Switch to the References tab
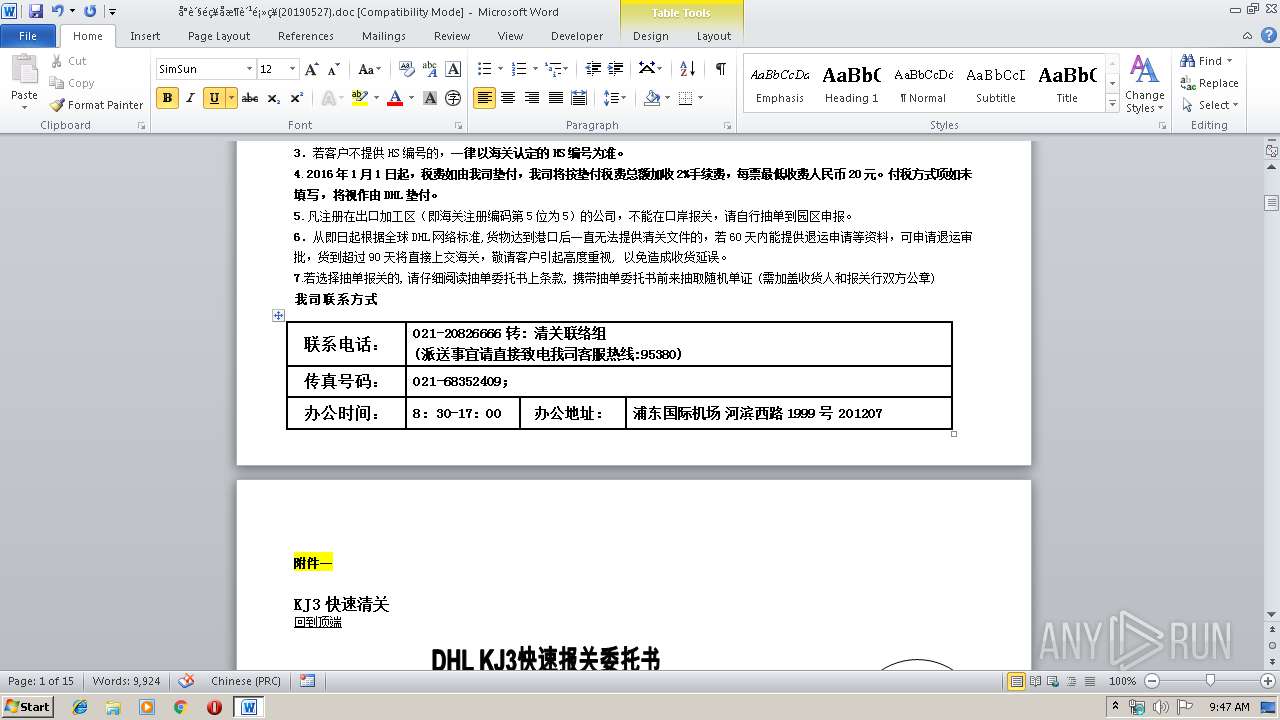The image size is (1280, 720). coord(306,36)
